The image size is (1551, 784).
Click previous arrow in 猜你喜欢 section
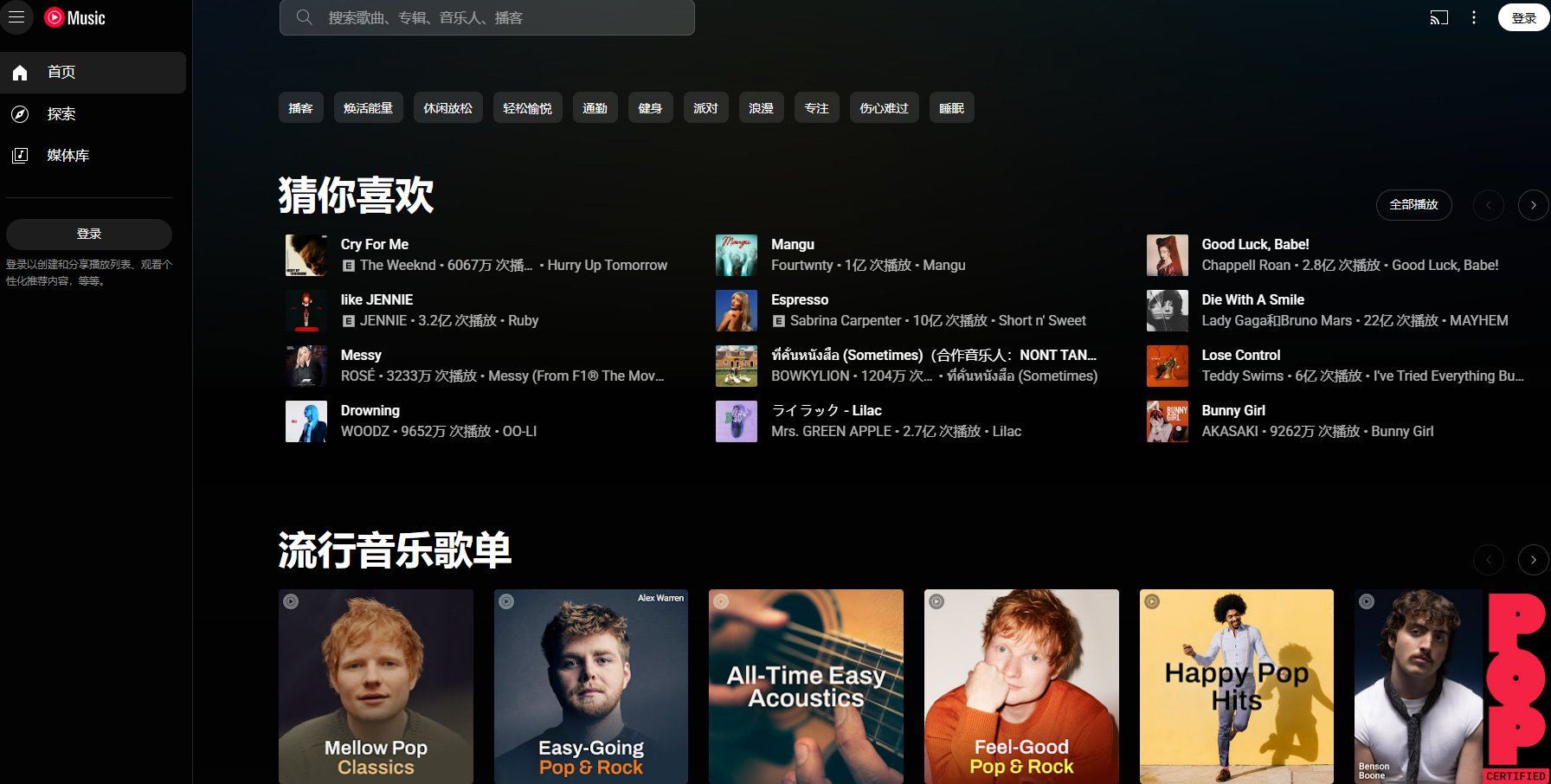tap(1489, 205)
